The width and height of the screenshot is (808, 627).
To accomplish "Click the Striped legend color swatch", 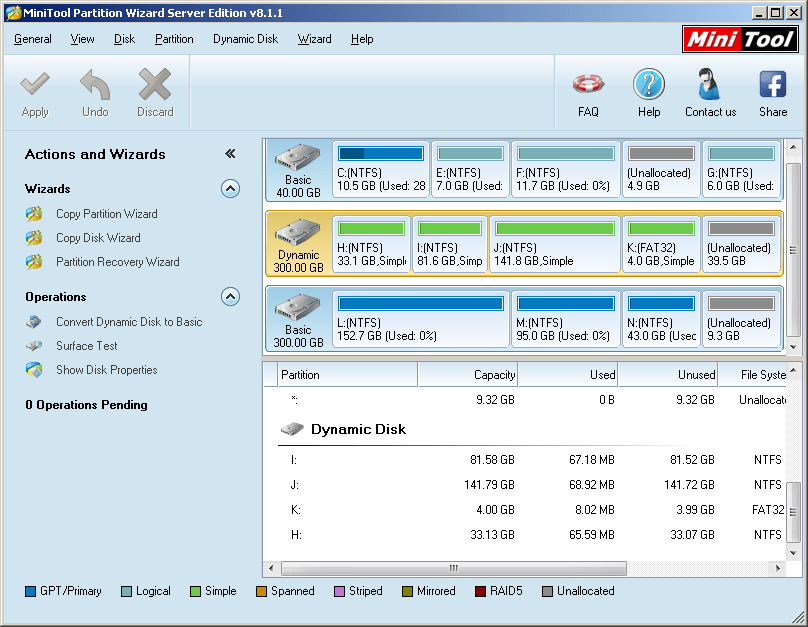I will click(339, 591).
